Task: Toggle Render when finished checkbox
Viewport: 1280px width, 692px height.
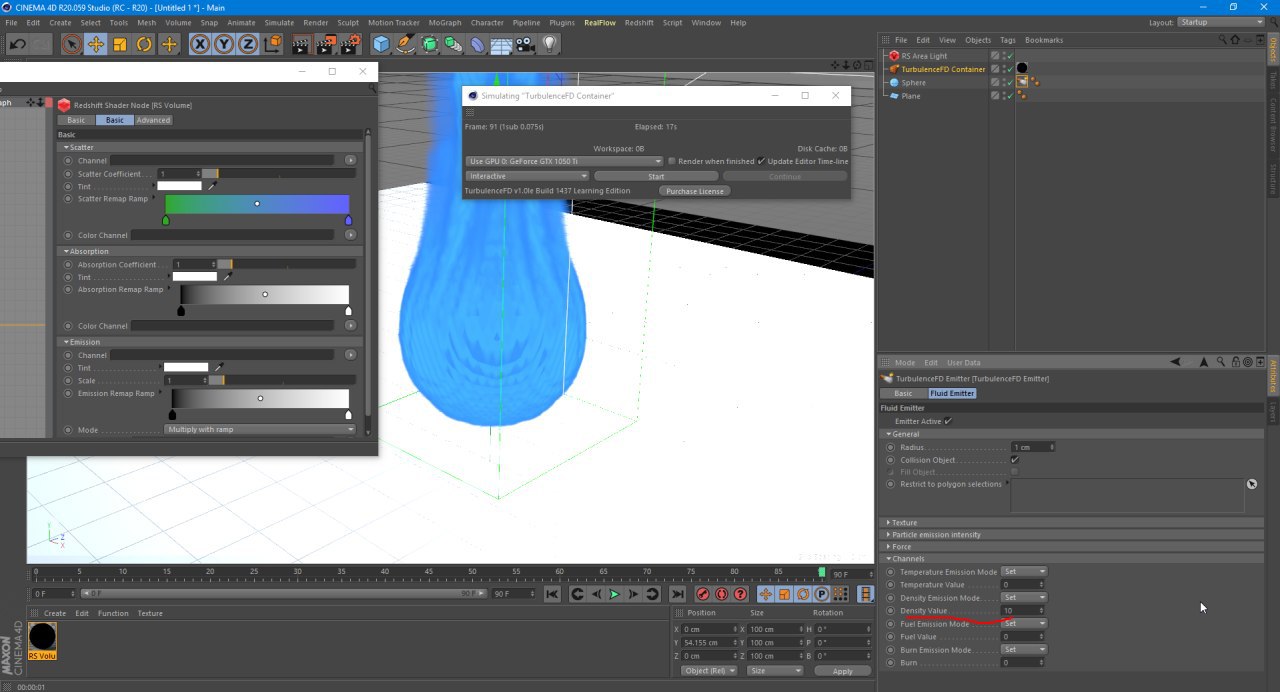Action: pyautogui.click(x=672, y=161)
